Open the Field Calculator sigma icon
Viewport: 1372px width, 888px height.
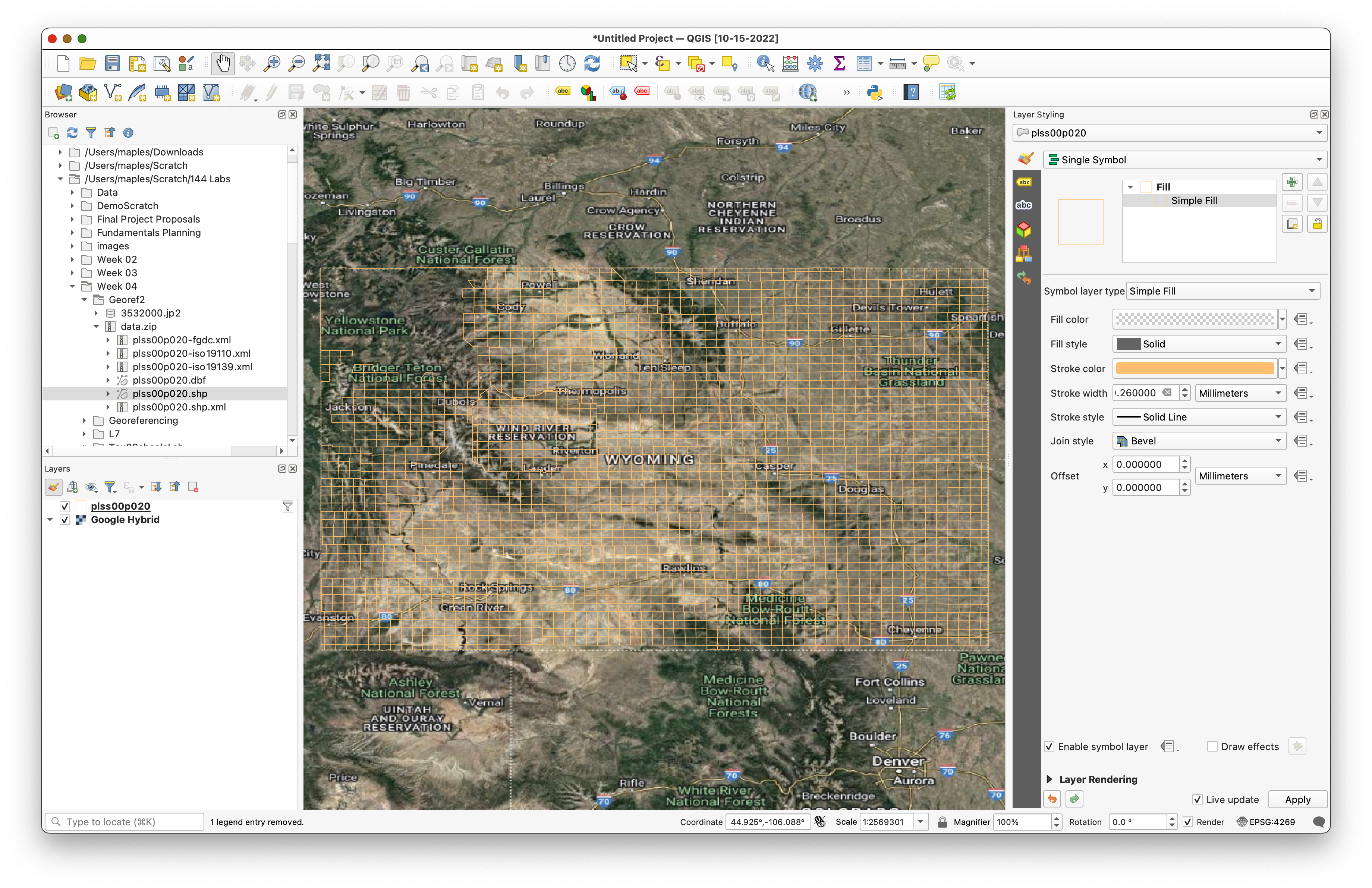839,63
